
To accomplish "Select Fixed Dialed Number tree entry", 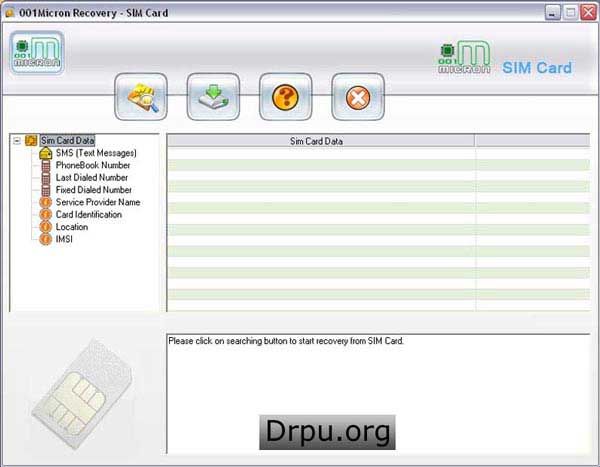I will pos(94,190).
